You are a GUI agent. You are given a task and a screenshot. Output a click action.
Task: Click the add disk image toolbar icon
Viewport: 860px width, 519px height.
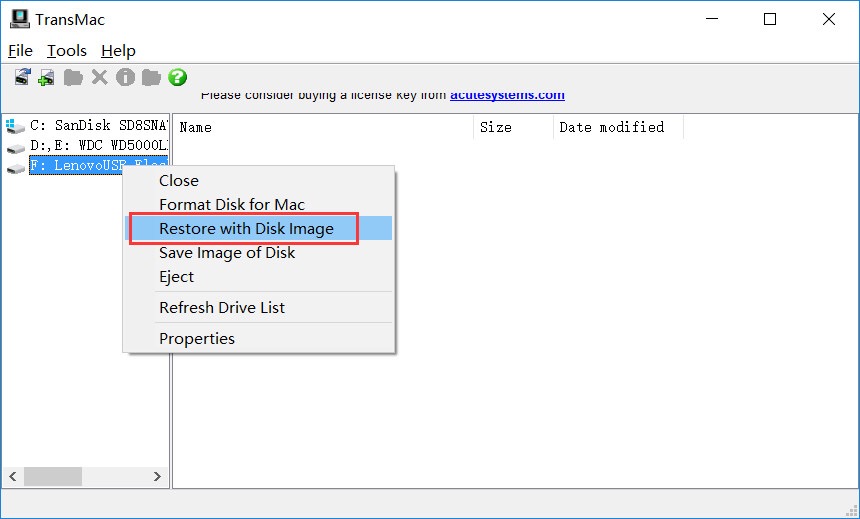point(47,77)
